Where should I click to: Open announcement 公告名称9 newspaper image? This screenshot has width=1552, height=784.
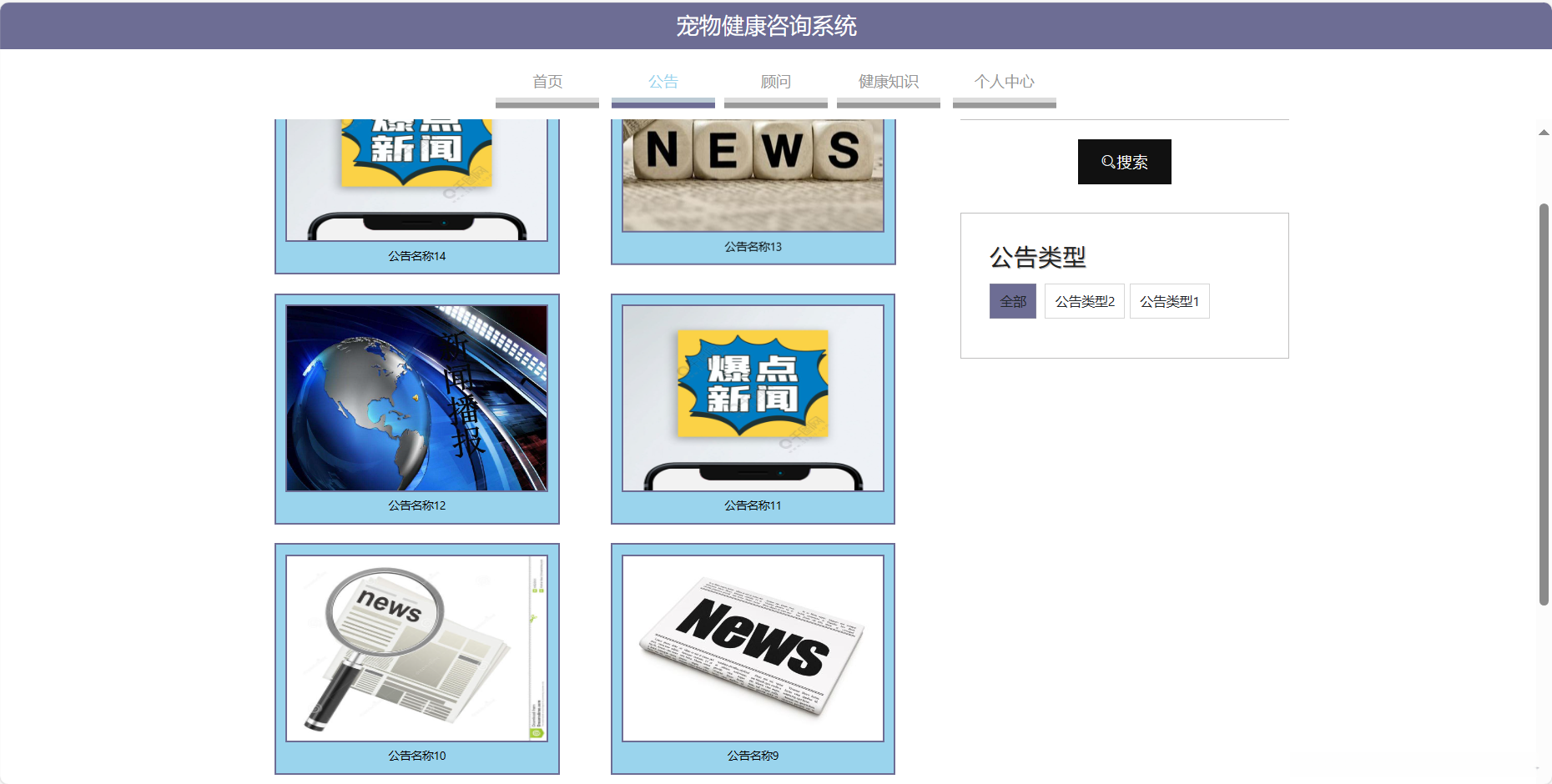[752, 648]
